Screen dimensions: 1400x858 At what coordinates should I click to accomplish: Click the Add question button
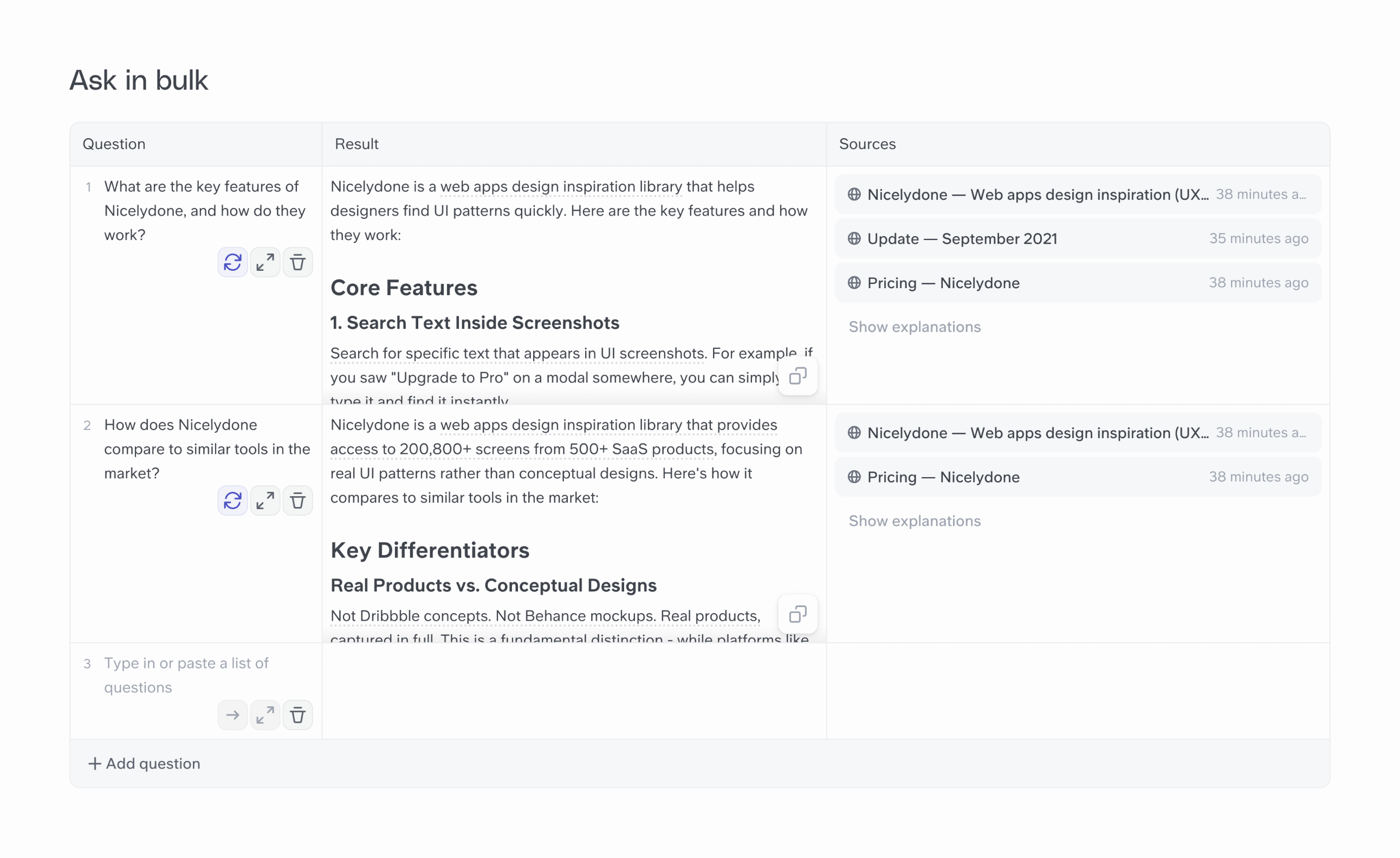(144, 763)
